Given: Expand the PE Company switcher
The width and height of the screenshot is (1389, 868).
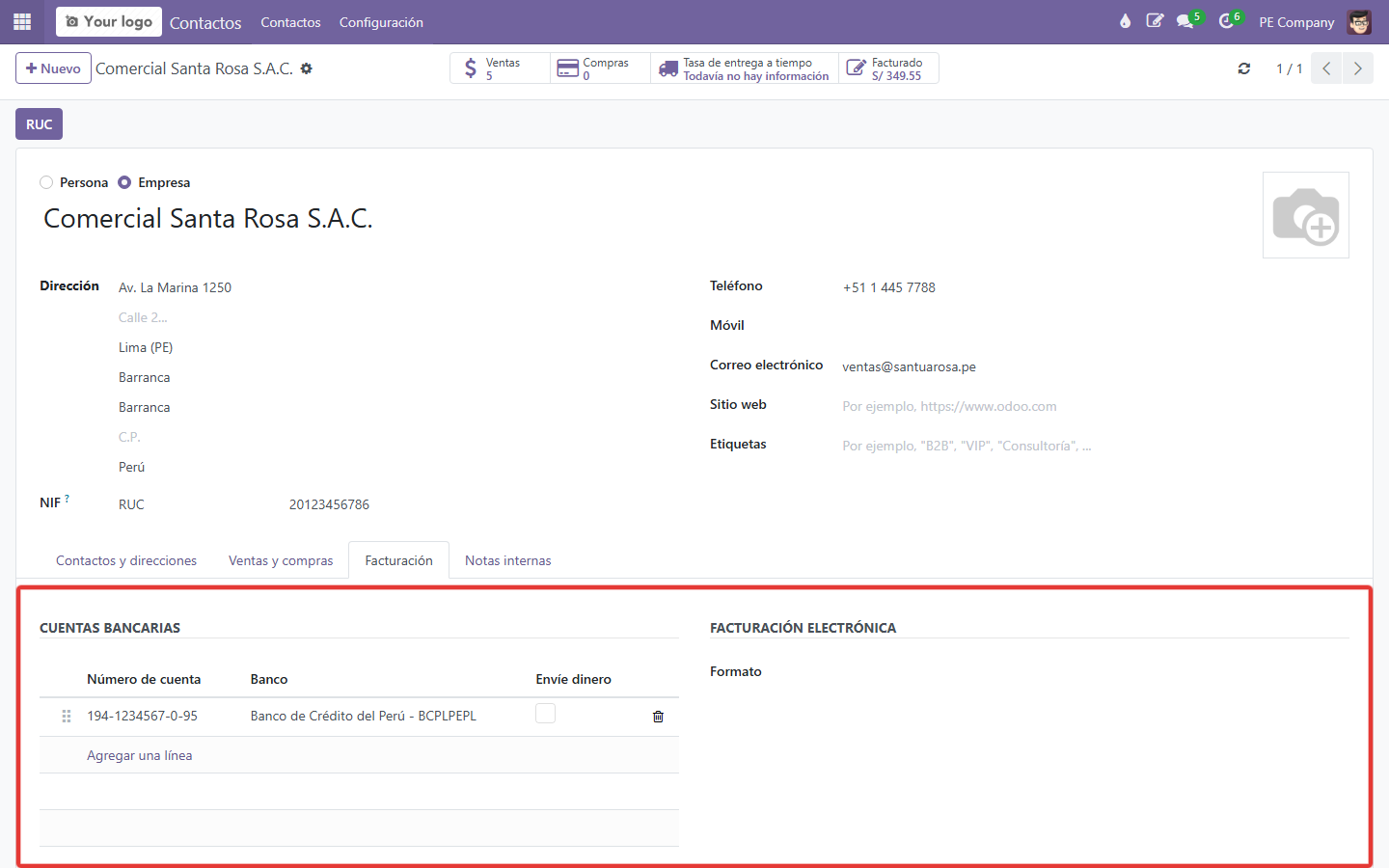Looking at the screenshot, I should click(x=1296, y=22).
